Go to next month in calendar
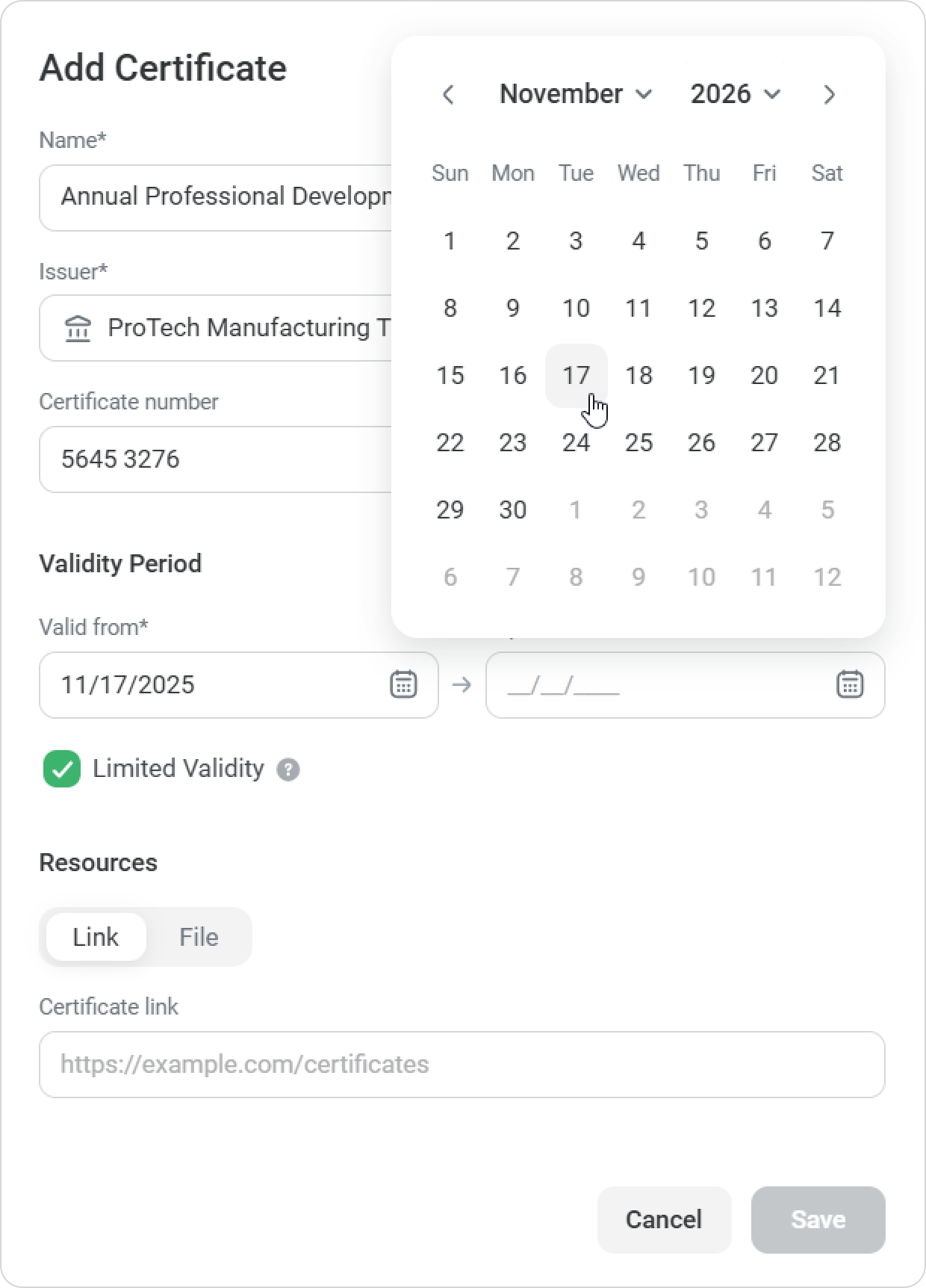The height and width of the screenshot is (1288, 926). click(829, 95)
